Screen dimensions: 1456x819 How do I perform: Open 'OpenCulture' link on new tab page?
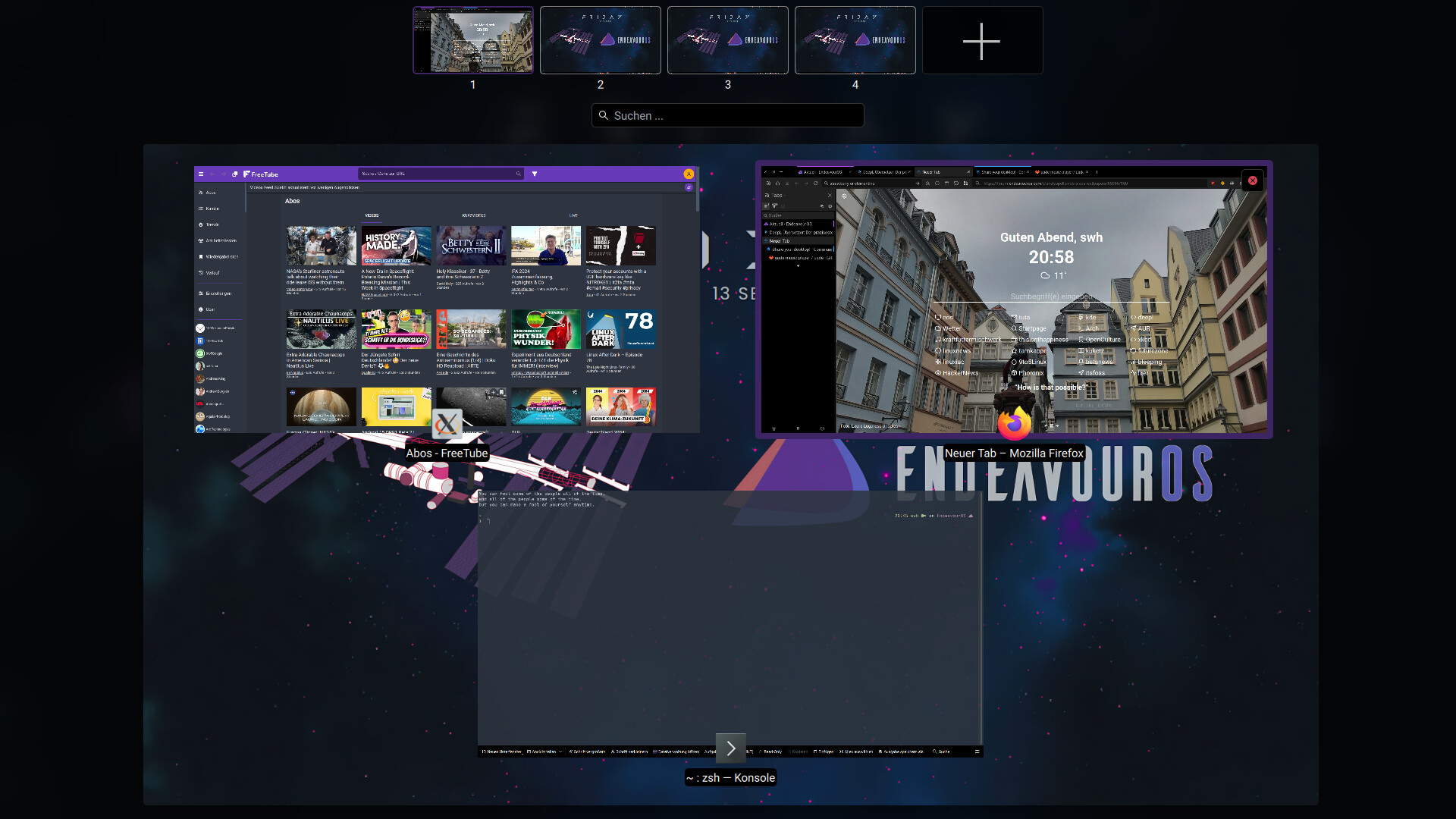point(1100,340)
